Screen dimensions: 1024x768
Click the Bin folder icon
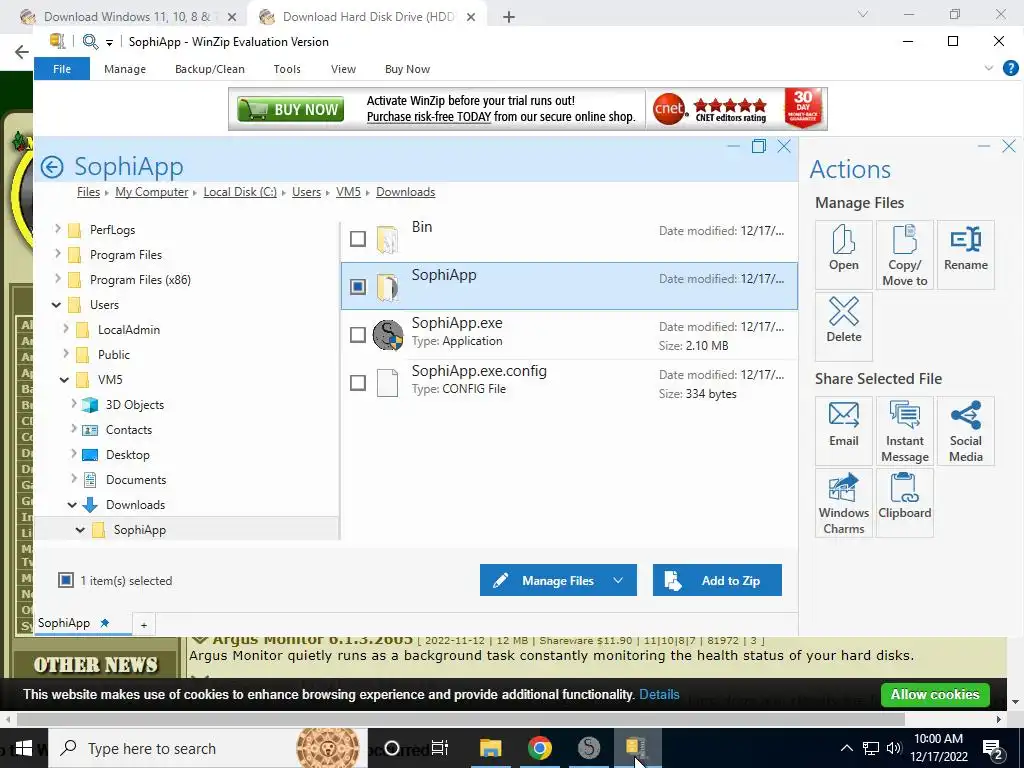pyautogui.click(x=388, y=240)
